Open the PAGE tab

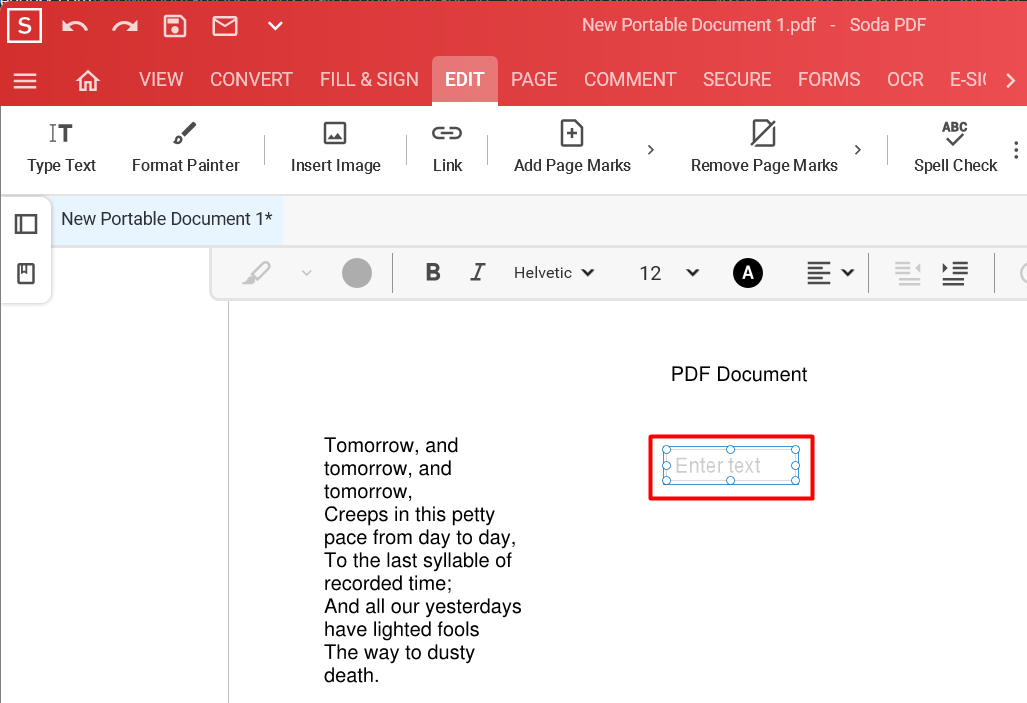point(534,79)
